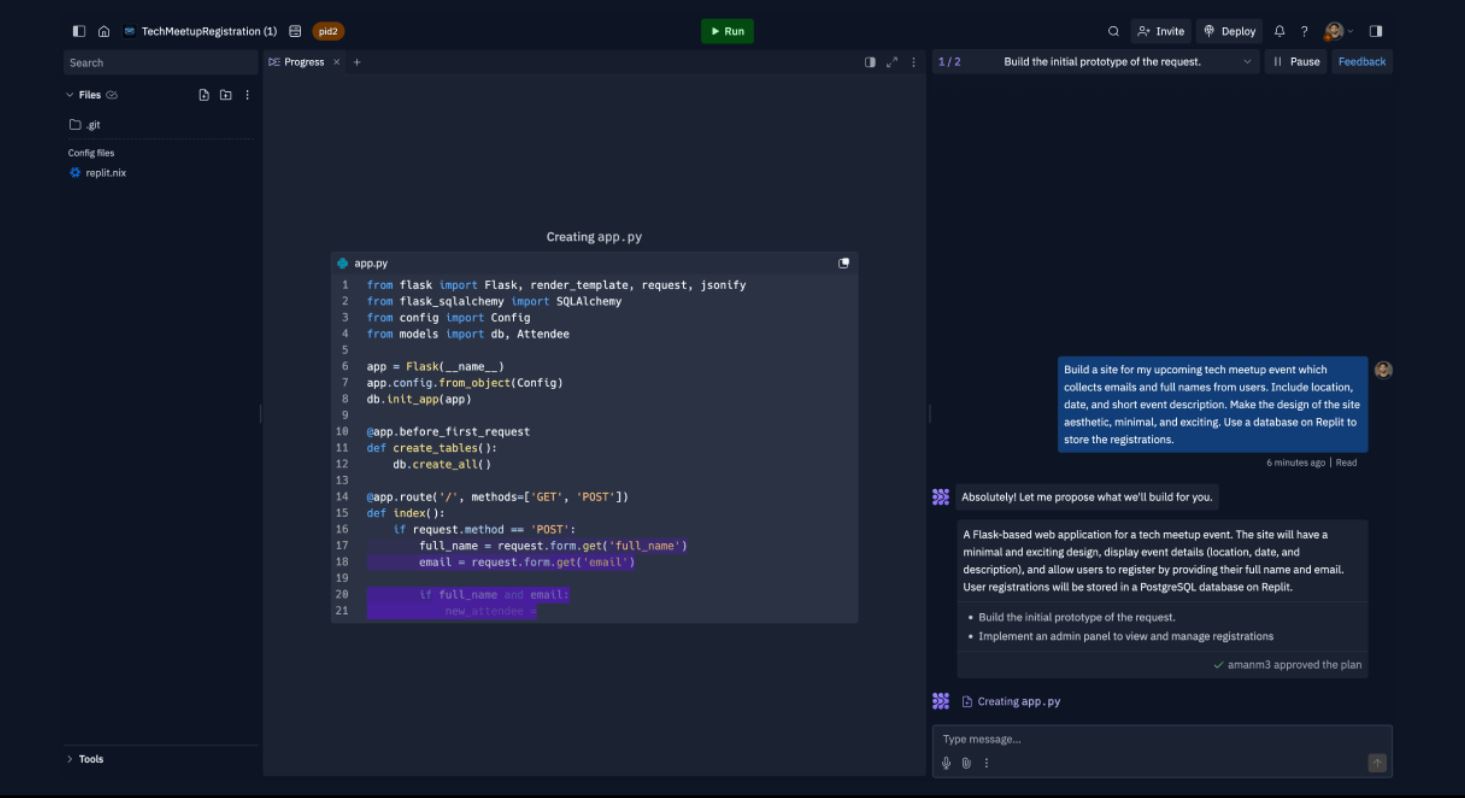Click the cloud sync icon beside Files

pyautogui.click(x=112, y=95)
